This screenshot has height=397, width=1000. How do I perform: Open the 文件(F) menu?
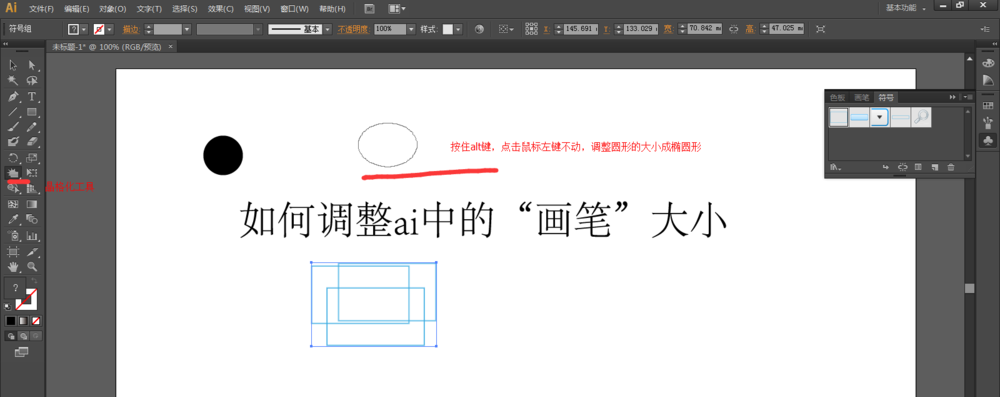coord(41,9)
